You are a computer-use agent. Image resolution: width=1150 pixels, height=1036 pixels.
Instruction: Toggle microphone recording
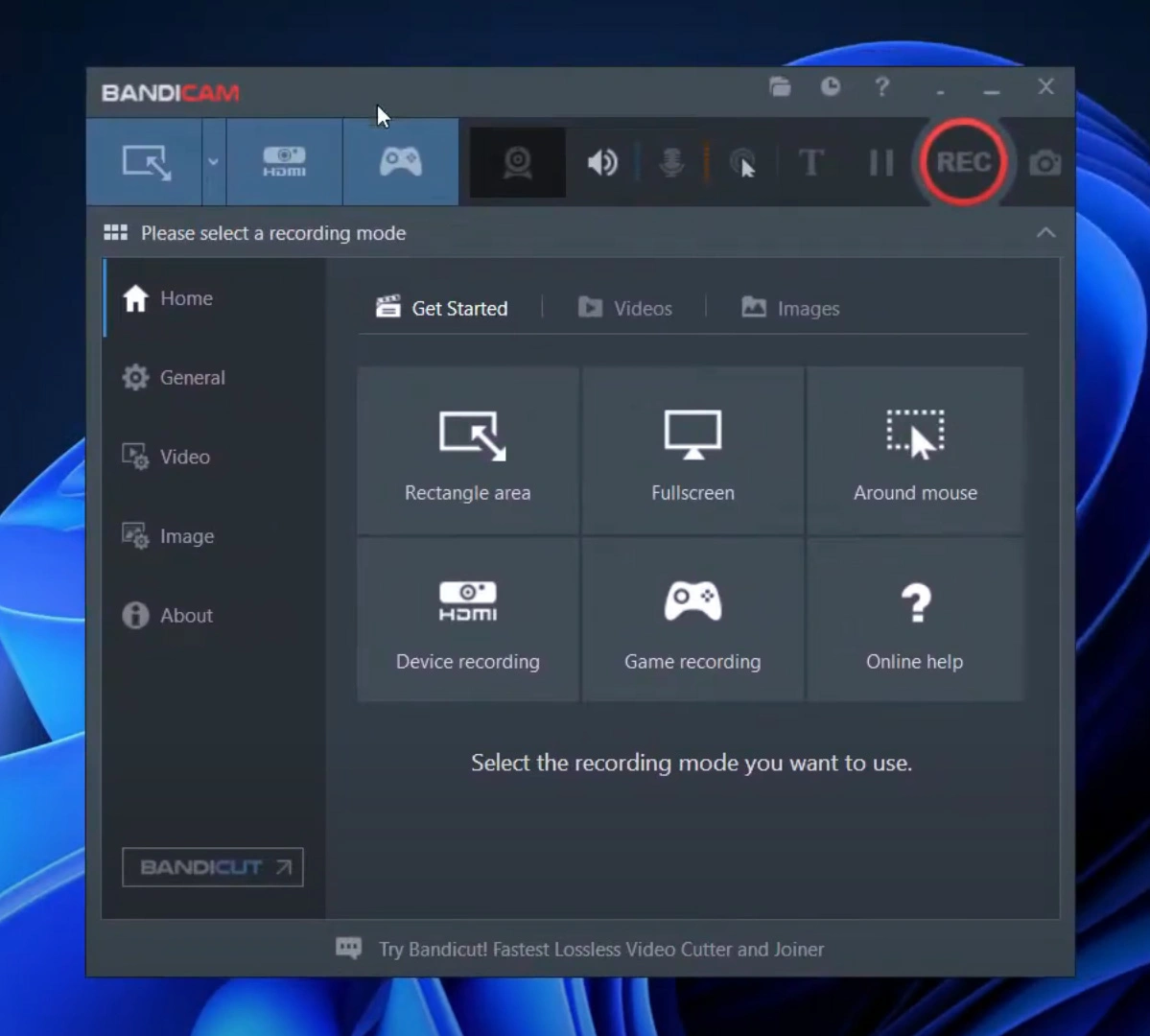pyautogui.click(x=671, y=163)
